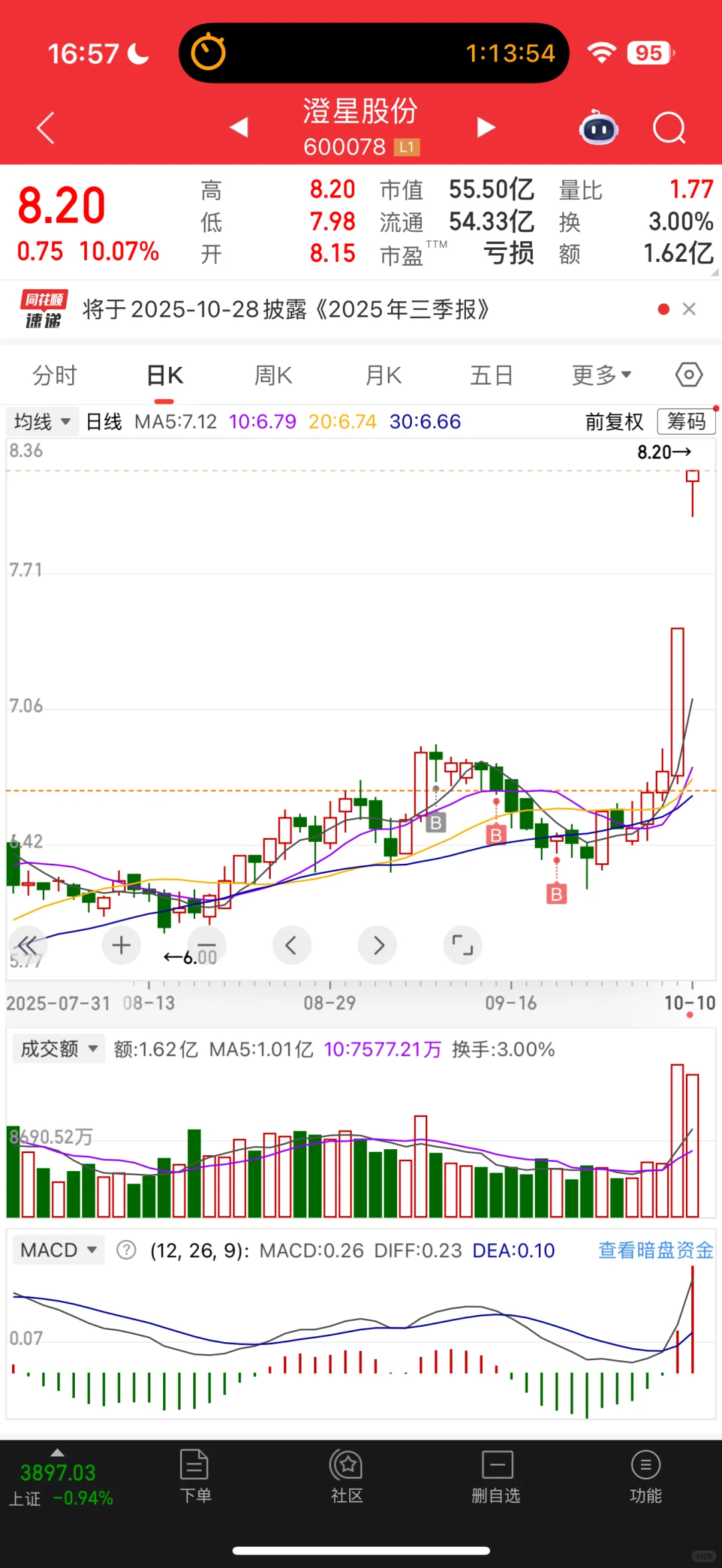The height and width of the screenshot is (1568, 722).
Task: Select the 日K tab
Action: (x=164, y=375)
